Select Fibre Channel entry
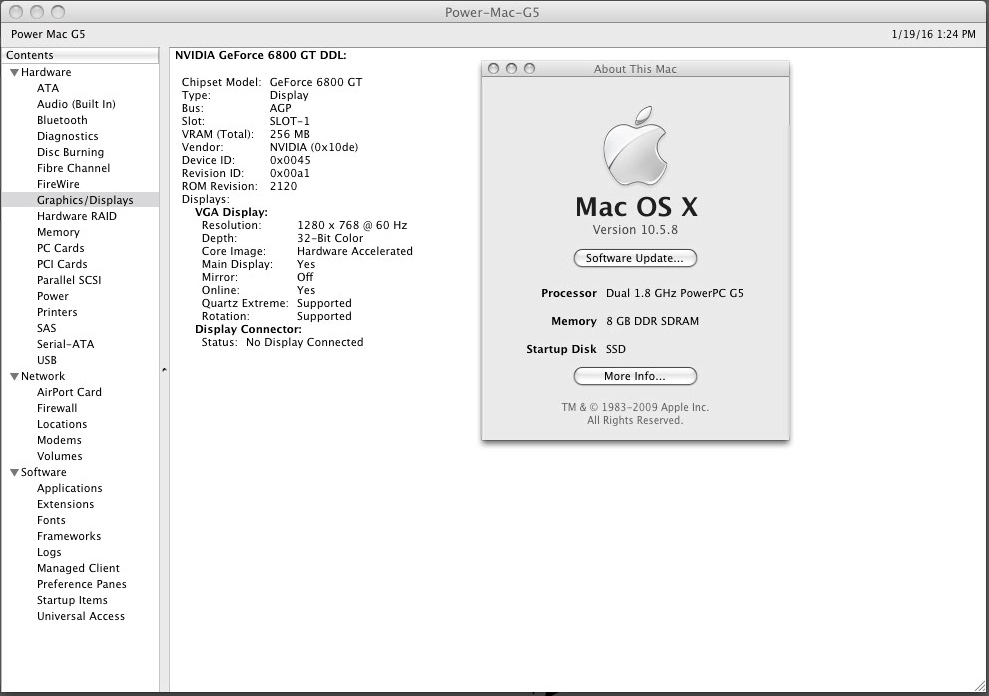This screenshot has width=989, height=696. tap(73, 168)
